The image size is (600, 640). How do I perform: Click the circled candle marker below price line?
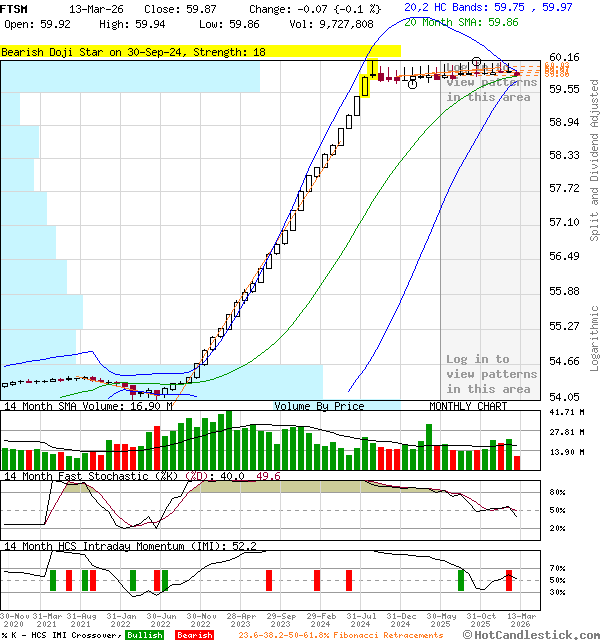coord(413,84)
